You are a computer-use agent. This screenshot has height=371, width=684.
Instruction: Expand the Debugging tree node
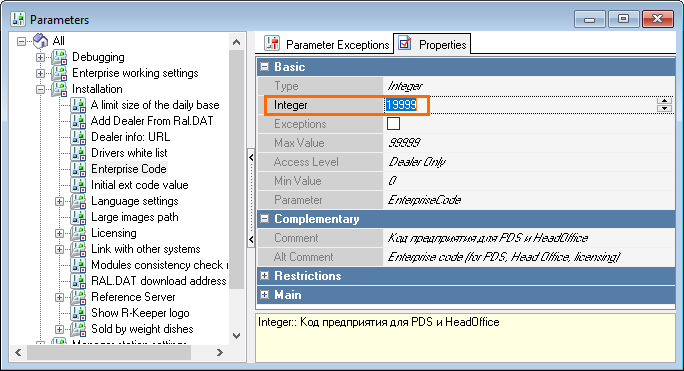point(40,58)
